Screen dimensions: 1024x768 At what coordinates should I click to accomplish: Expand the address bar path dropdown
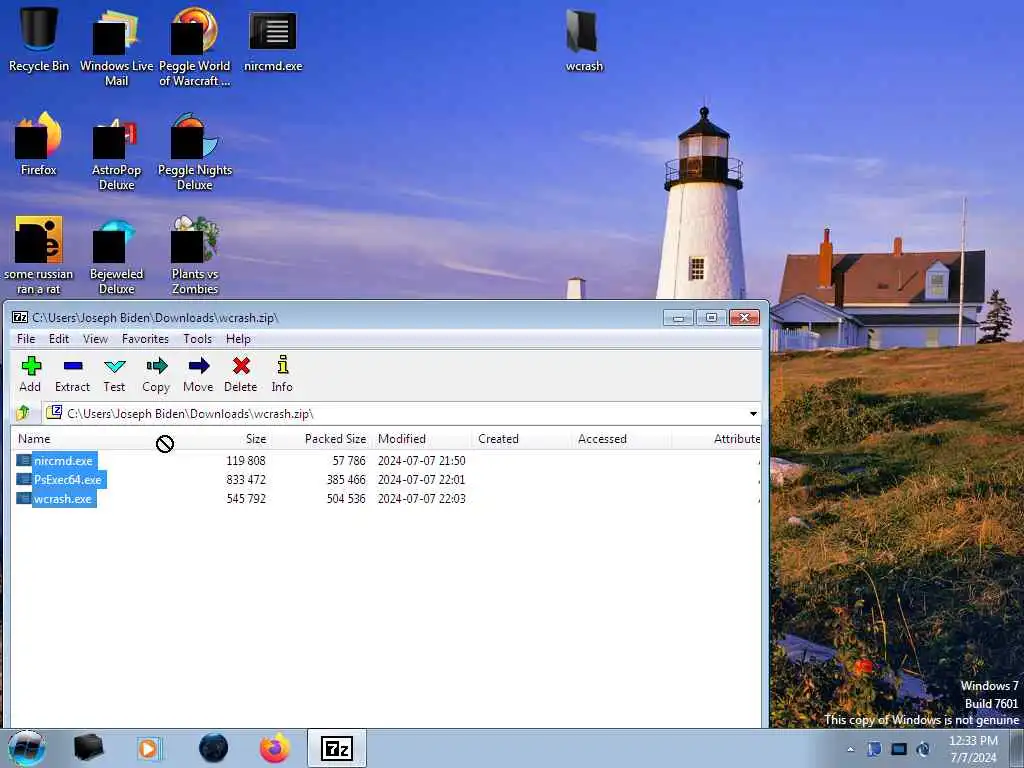(753, 414)
